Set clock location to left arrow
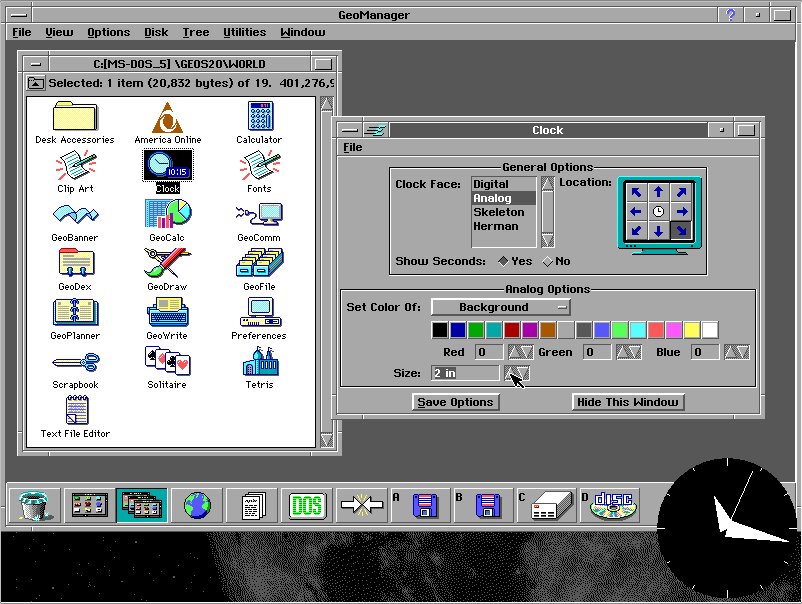The height and width of the screenshot is (604, 802). 636,211
